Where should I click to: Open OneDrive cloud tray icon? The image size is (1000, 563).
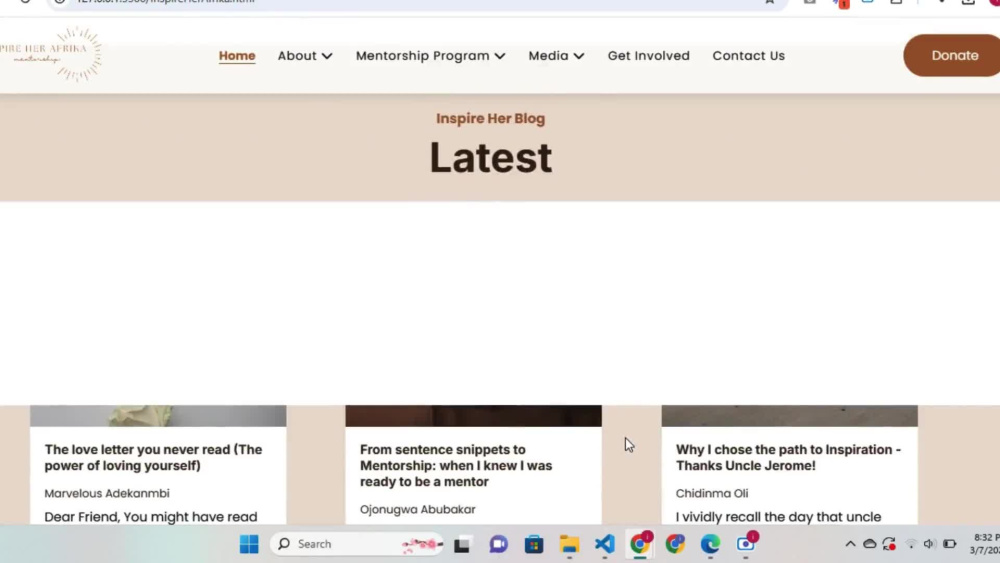pyautogui.click(x=869, y=544)
